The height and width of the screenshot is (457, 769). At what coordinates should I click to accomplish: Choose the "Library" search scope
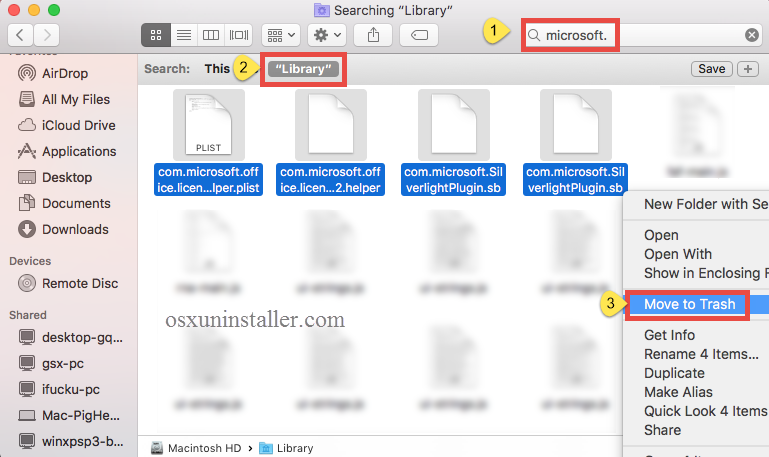coord(303,69)
